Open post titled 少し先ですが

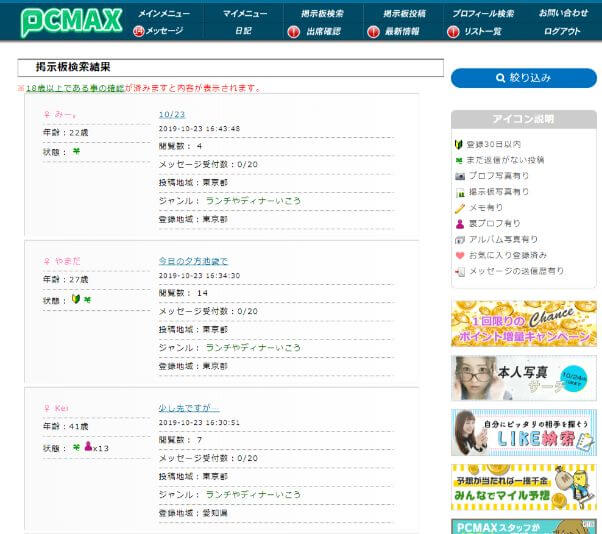click(x=189, y=408)
